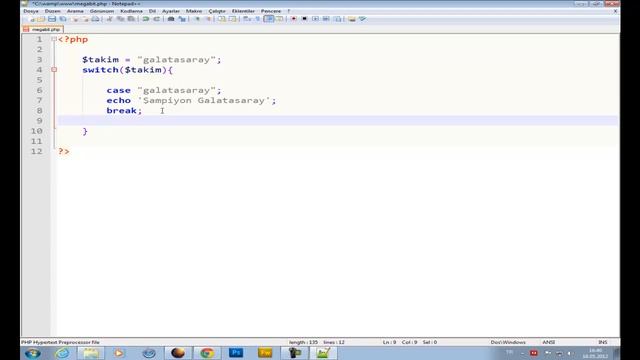
Task: Click ANSI encoding in status bar
Action: [549, 342]
